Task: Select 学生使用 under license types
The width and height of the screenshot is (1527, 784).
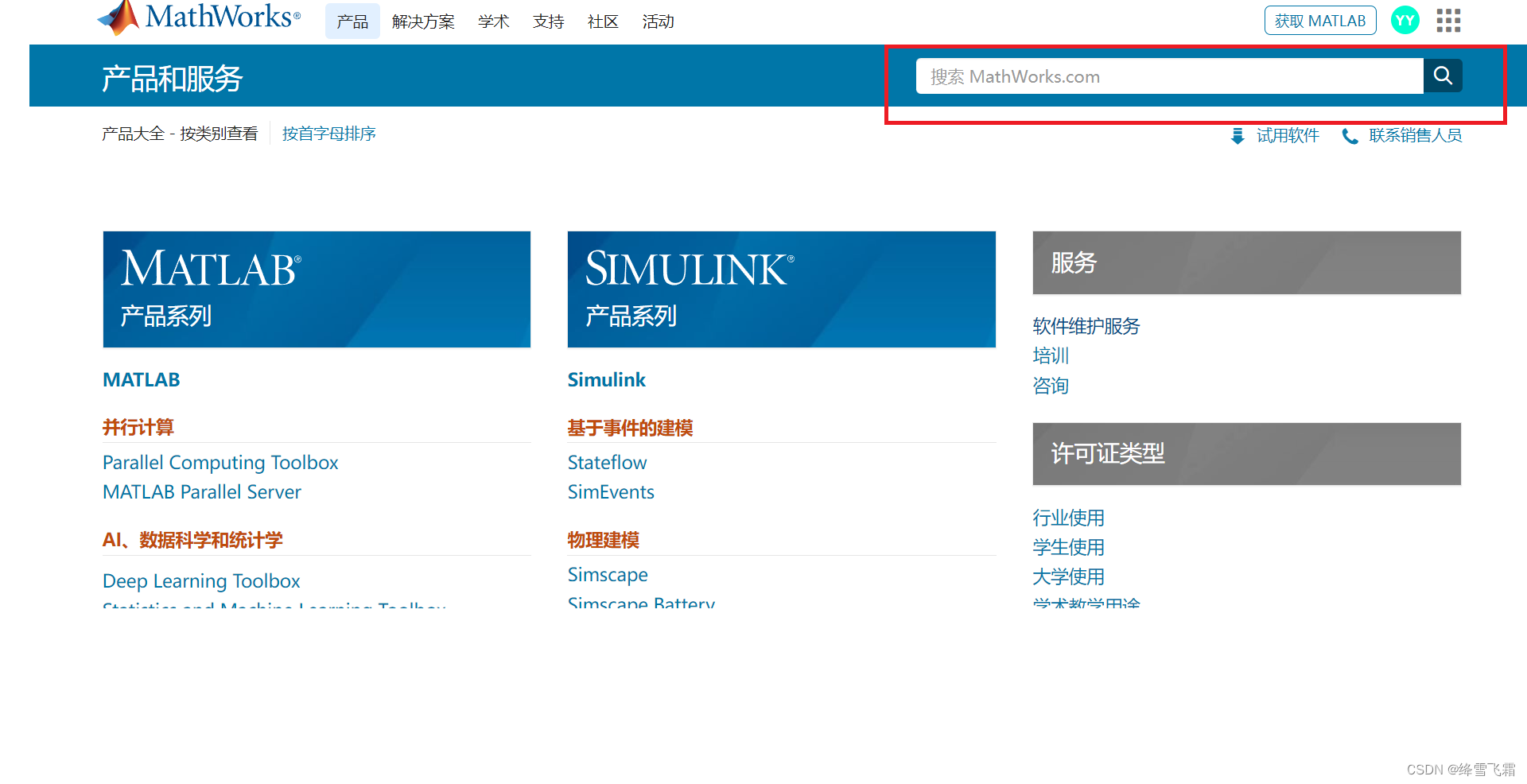Action: coord(1067,546)
